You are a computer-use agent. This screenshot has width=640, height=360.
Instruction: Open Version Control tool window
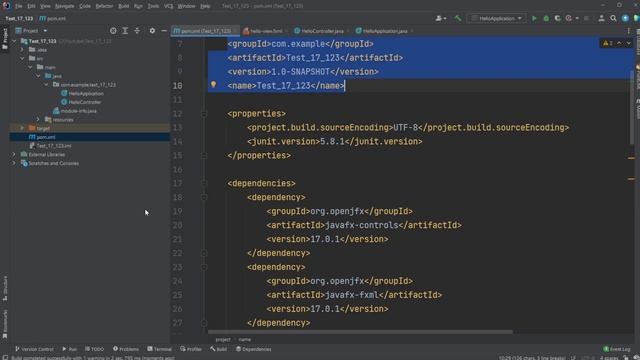coord(34,349)
